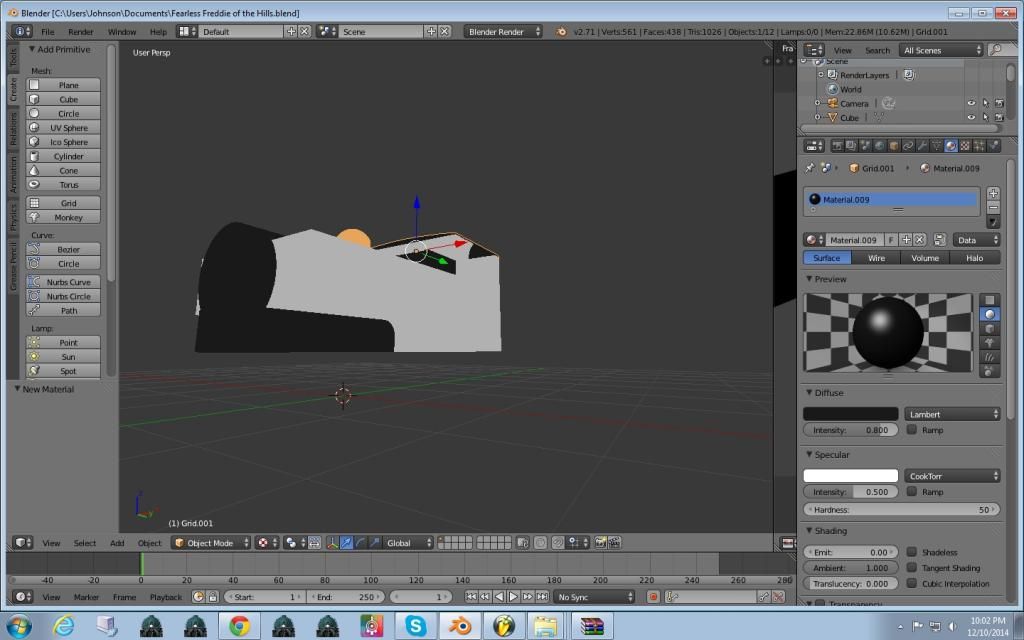Enable the Diffuse Ramp checkbox

click(x=912, y=430)
